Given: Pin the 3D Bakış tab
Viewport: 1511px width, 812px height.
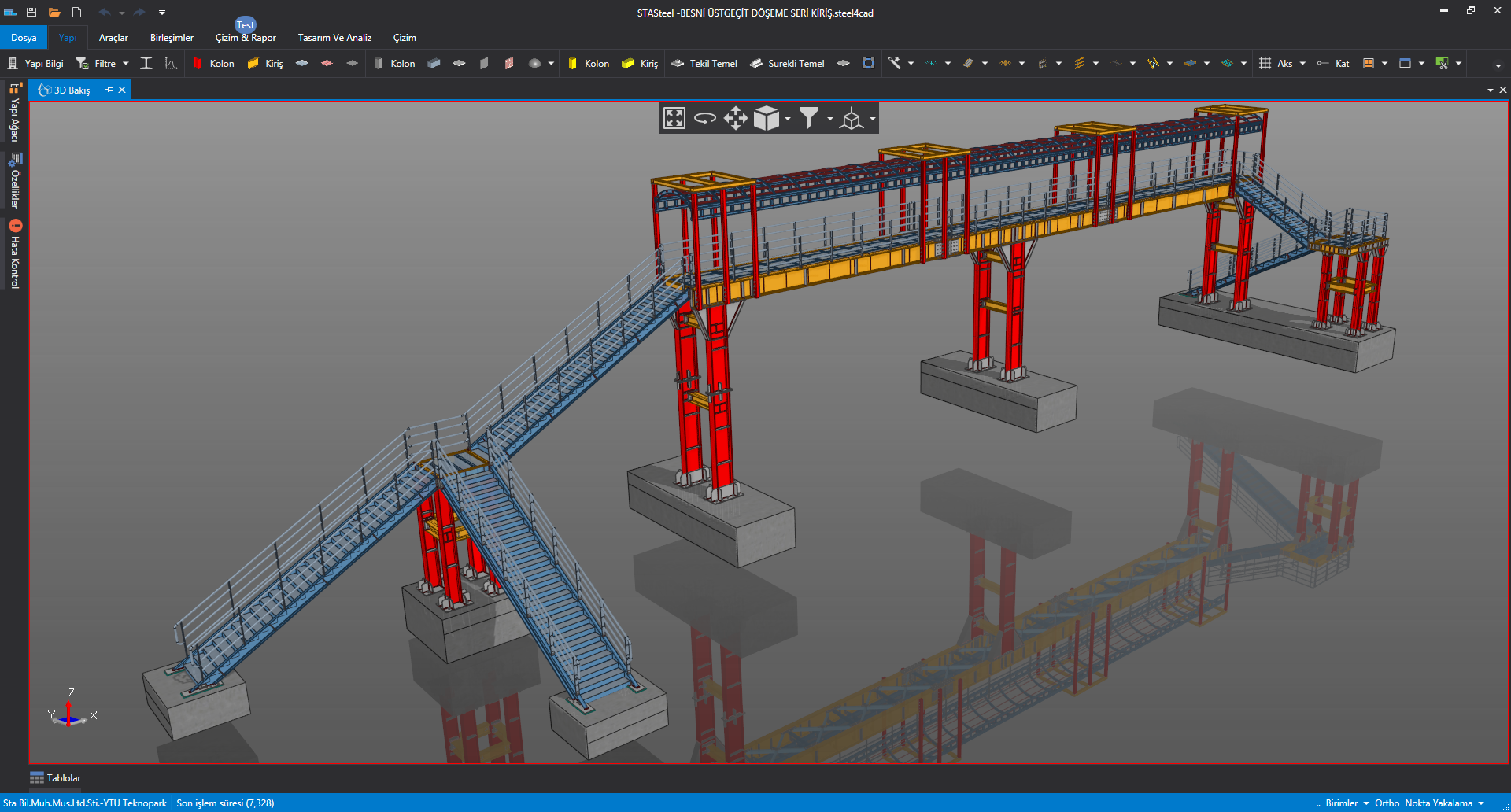Looking at the screenshot, I should point(109,90).
